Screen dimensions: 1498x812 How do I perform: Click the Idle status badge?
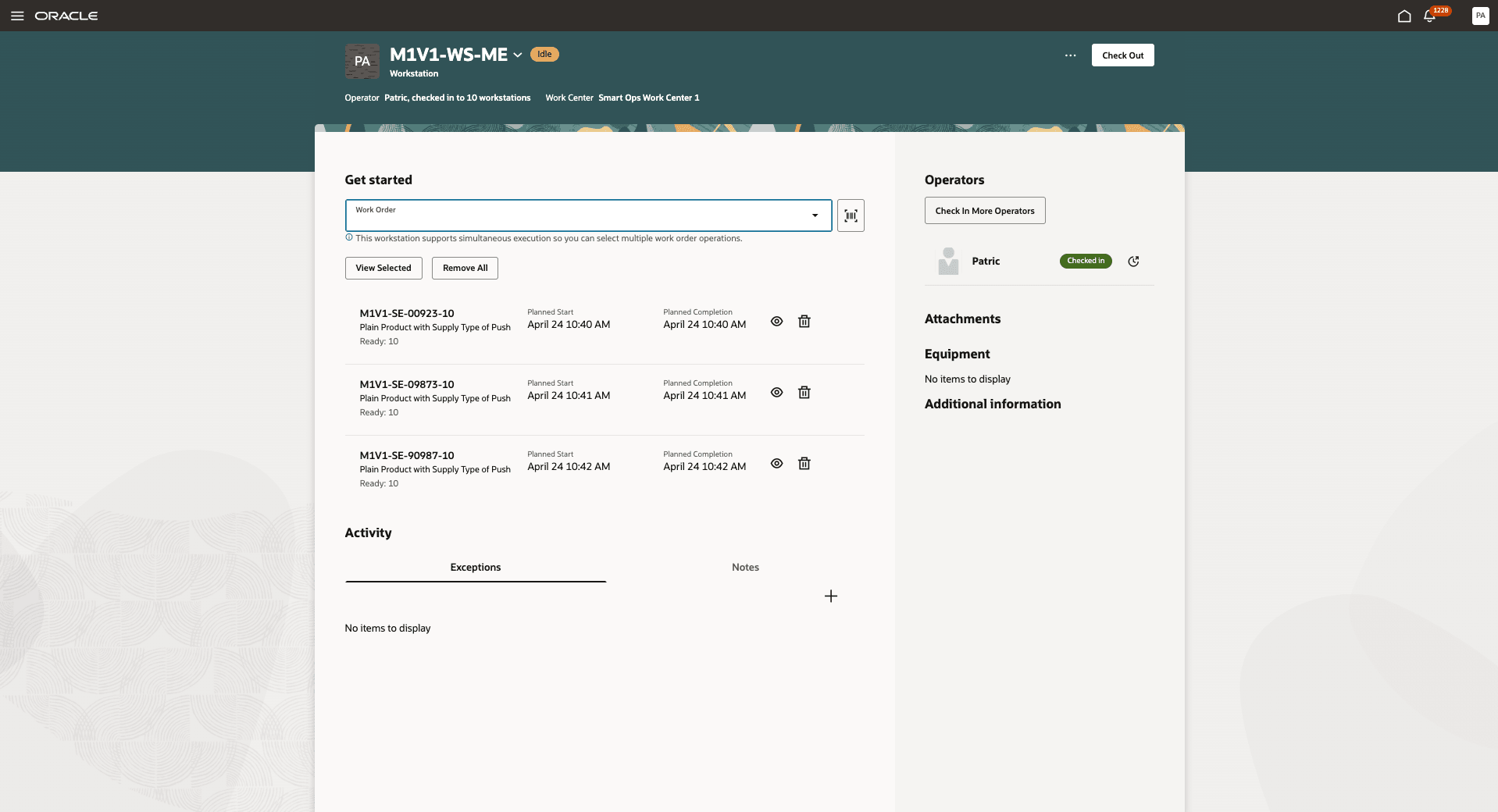point(544,54)
